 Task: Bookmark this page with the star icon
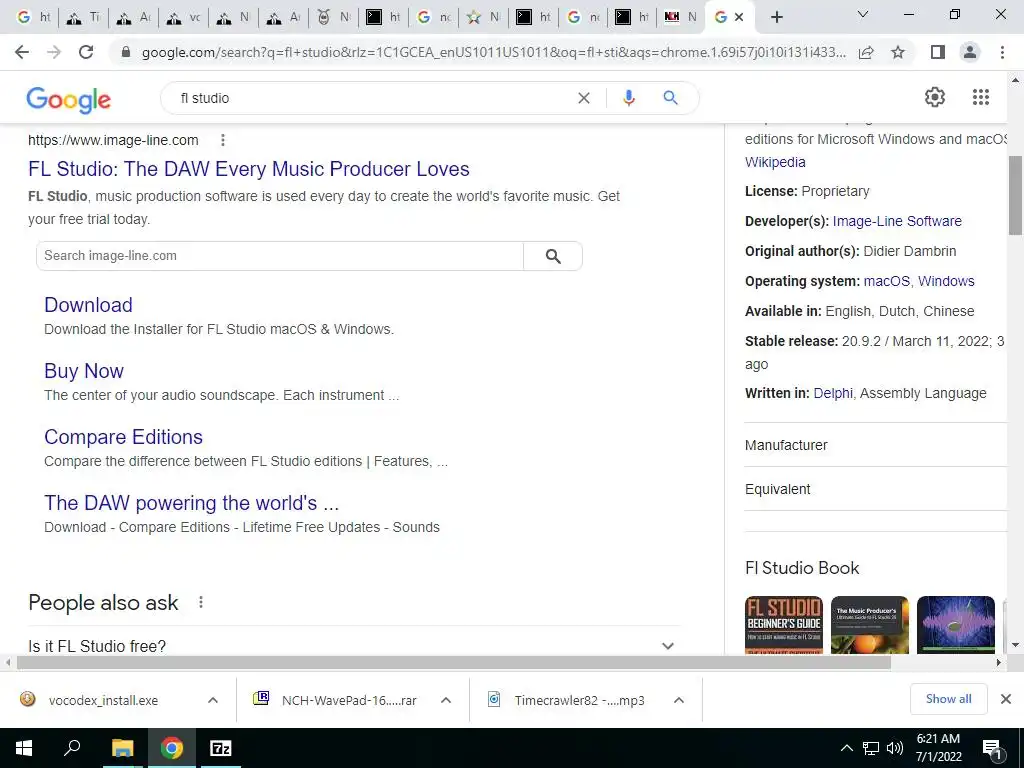(898, 52)
